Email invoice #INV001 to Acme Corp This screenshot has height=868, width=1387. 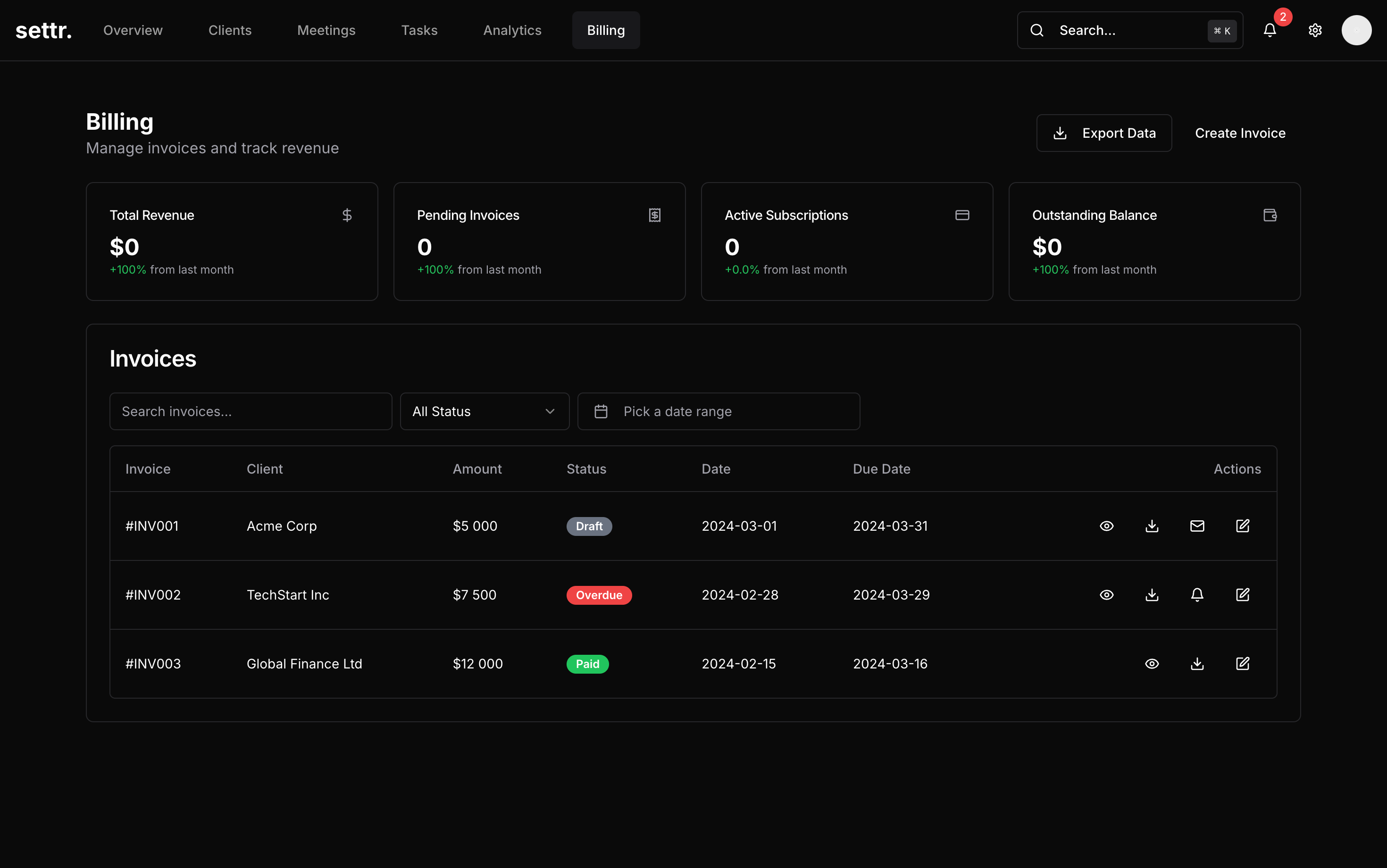click(1197, 526)
